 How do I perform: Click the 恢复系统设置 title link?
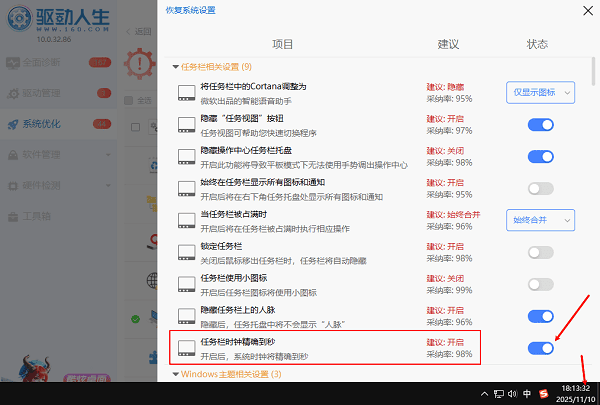click(191, 10)
